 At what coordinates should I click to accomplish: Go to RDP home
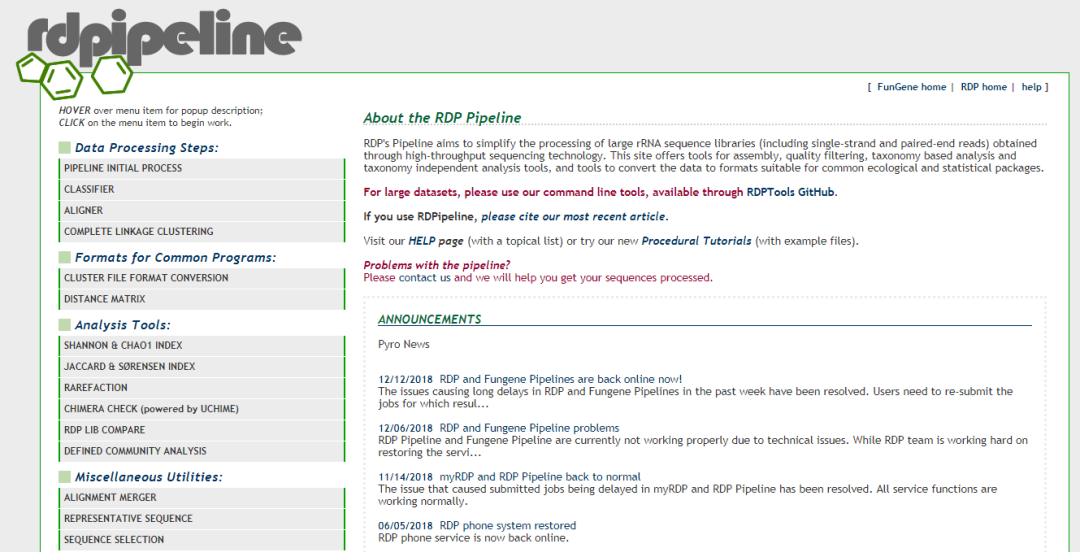pos(984,87)
